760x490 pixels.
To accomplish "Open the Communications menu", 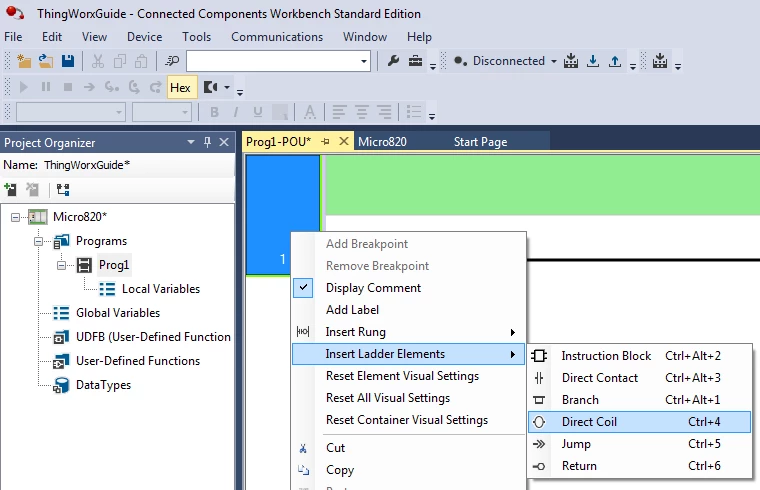I will [277, 37].
